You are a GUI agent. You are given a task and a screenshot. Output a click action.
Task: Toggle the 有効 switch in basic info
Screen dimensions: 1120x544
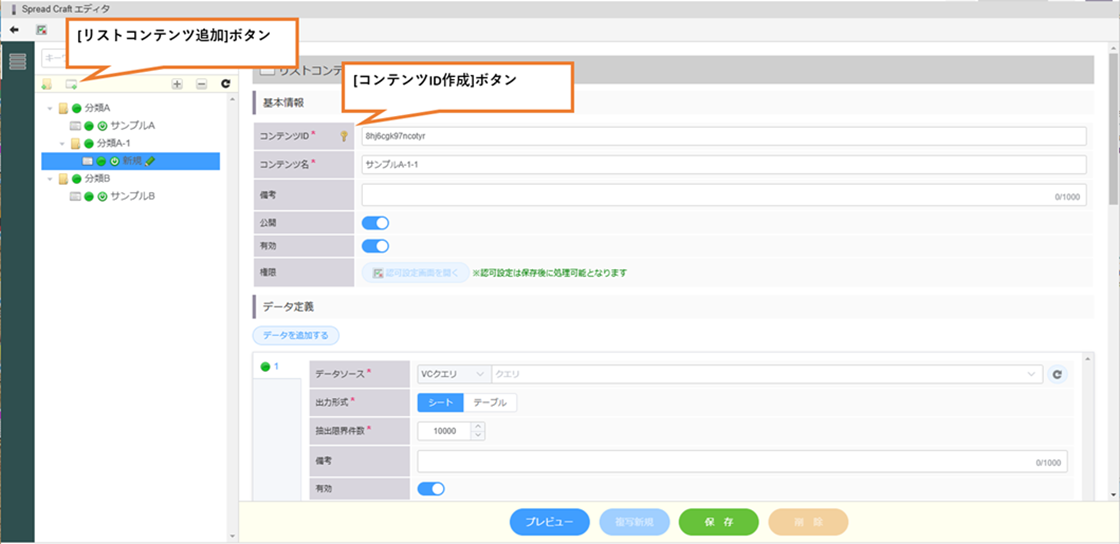[x=375, y=246]
